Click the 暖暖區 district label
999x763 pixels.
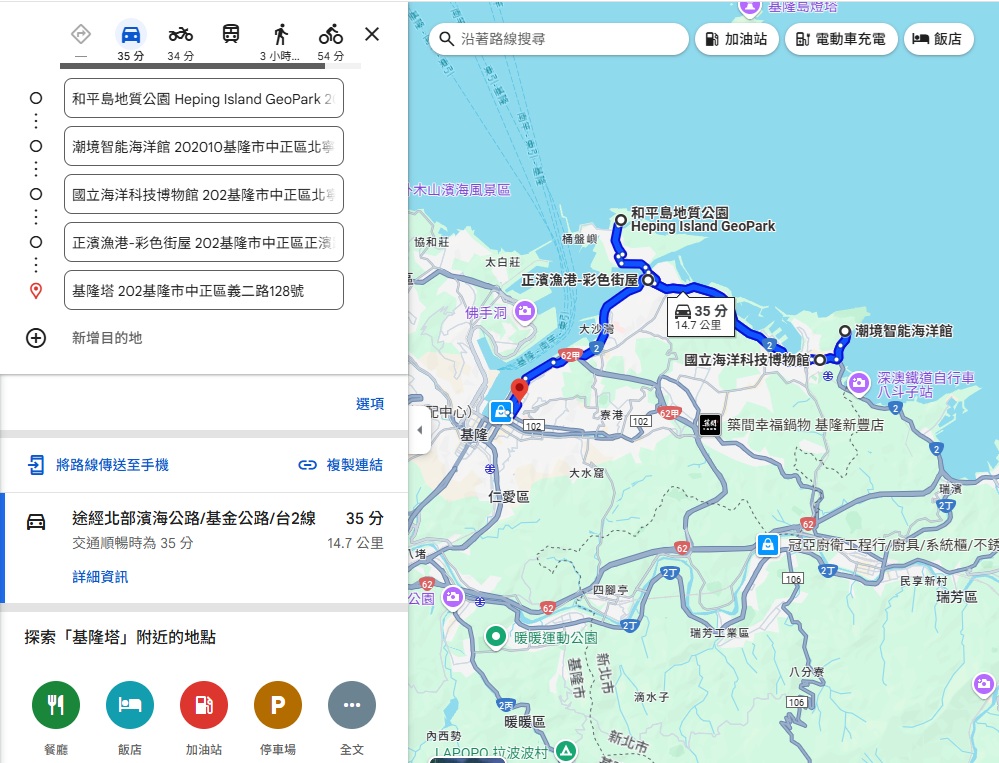pyautogui.click(x=524, y=722)
